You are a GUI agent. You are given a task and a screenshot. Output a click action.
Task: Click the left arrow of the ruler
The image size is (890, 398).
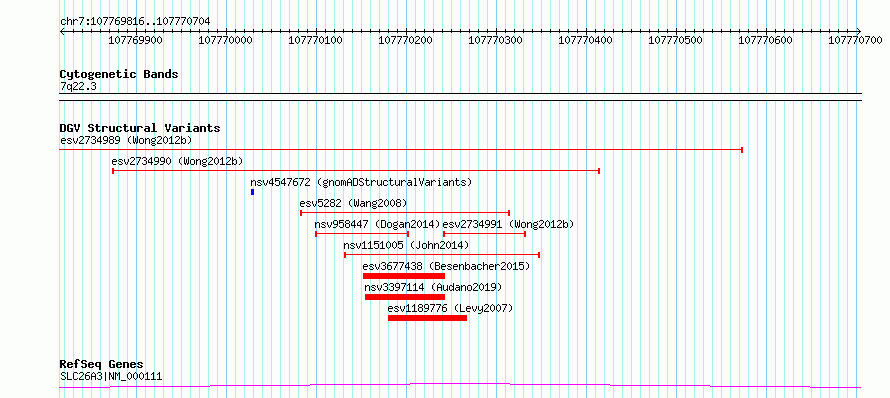pos(62,31)
